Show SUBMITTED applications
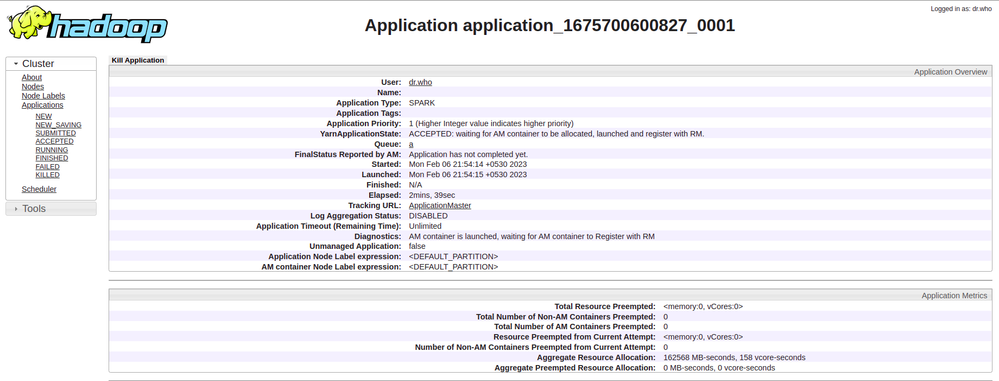 click(55, 133)
